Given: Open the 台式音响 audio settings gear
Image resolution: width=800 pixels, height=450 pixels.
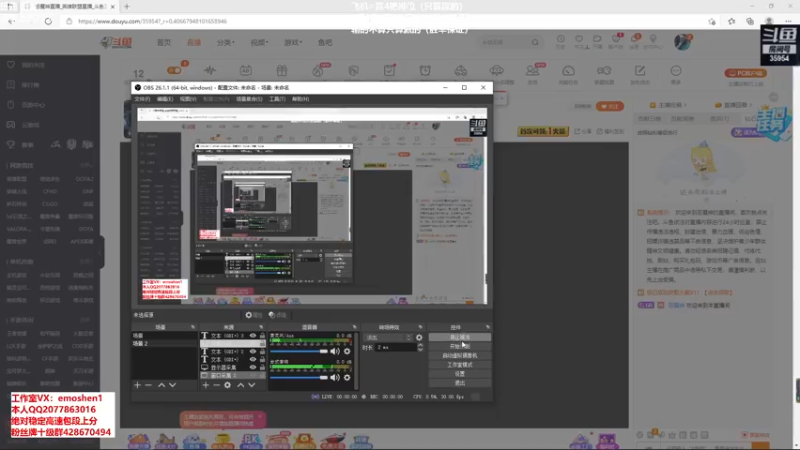Looking at the screenshot, I should click(x=347, y=378).
